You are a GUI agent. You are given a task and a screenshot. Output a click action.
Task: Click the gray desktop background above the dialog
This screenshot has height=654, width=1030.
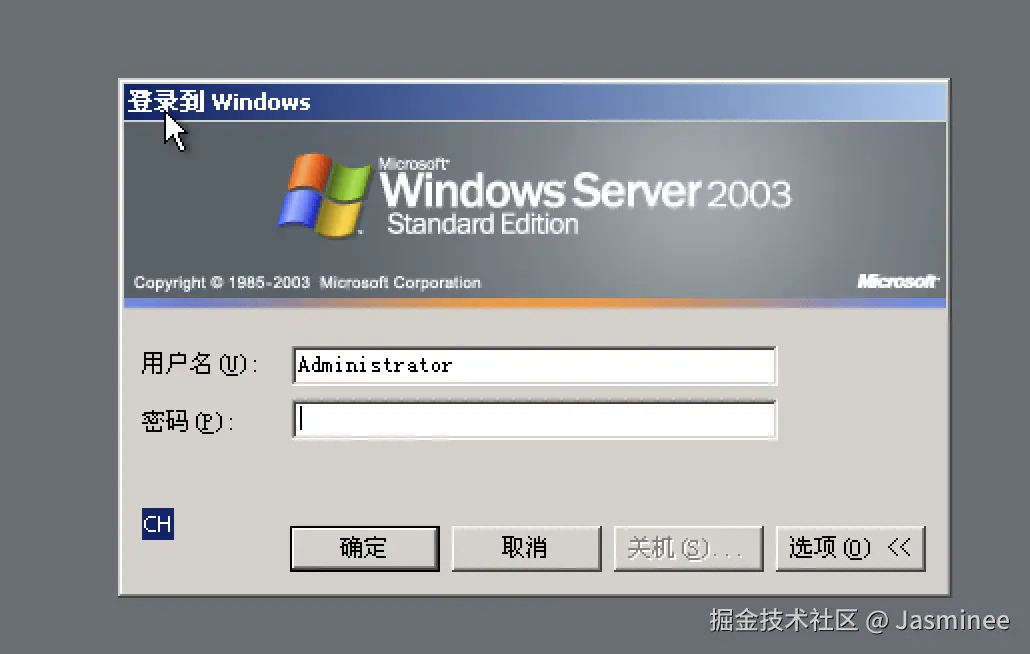click(515, 38)
